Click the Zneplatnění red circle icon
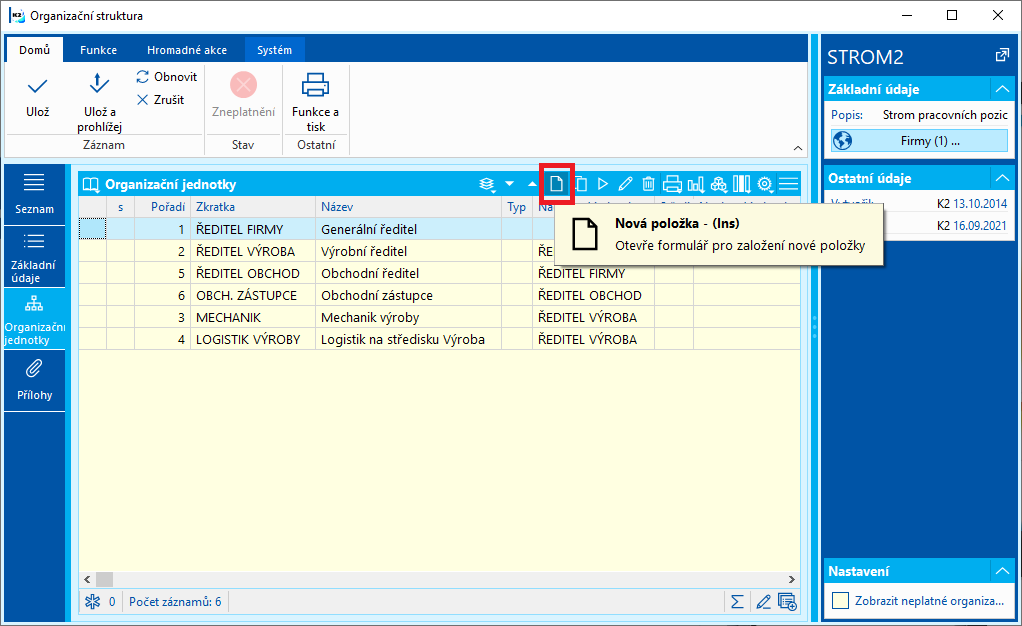The height and width of the screenshot is (626, 1022). click(x=243, y=85)
